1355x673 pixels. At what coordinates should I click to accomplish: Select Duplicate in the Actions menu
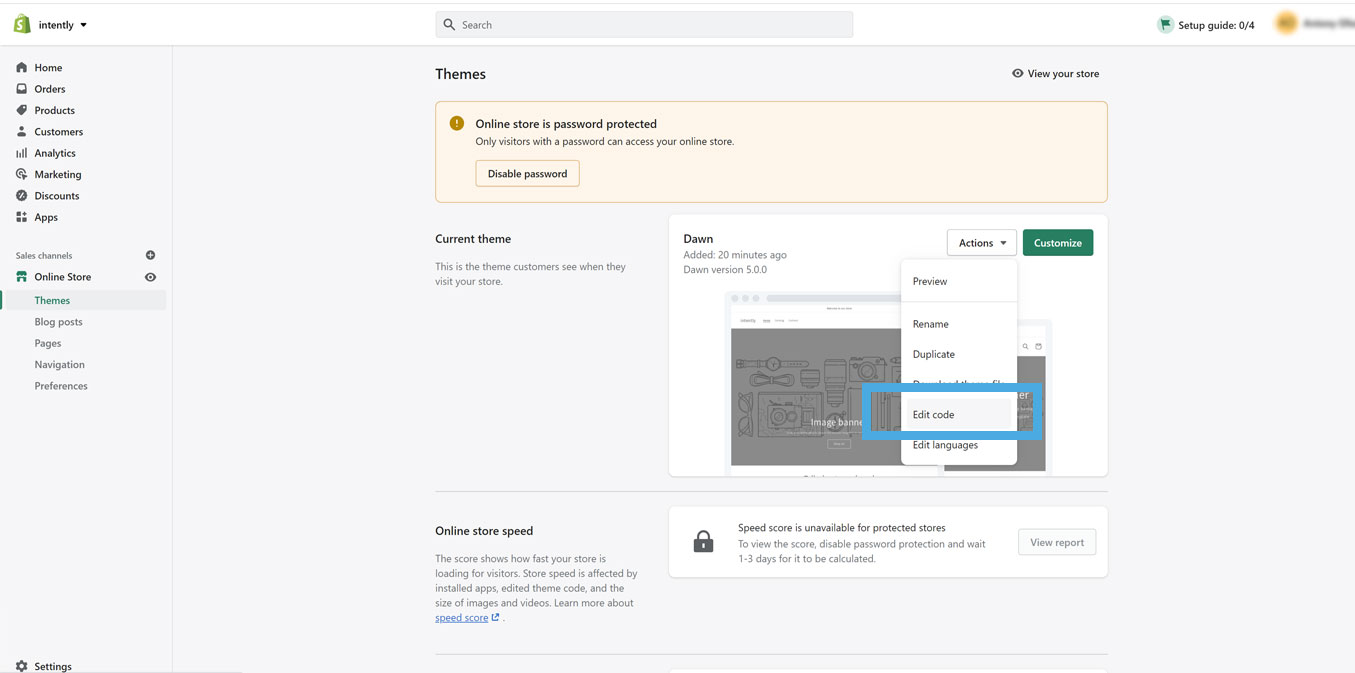(x=933, y=354)
